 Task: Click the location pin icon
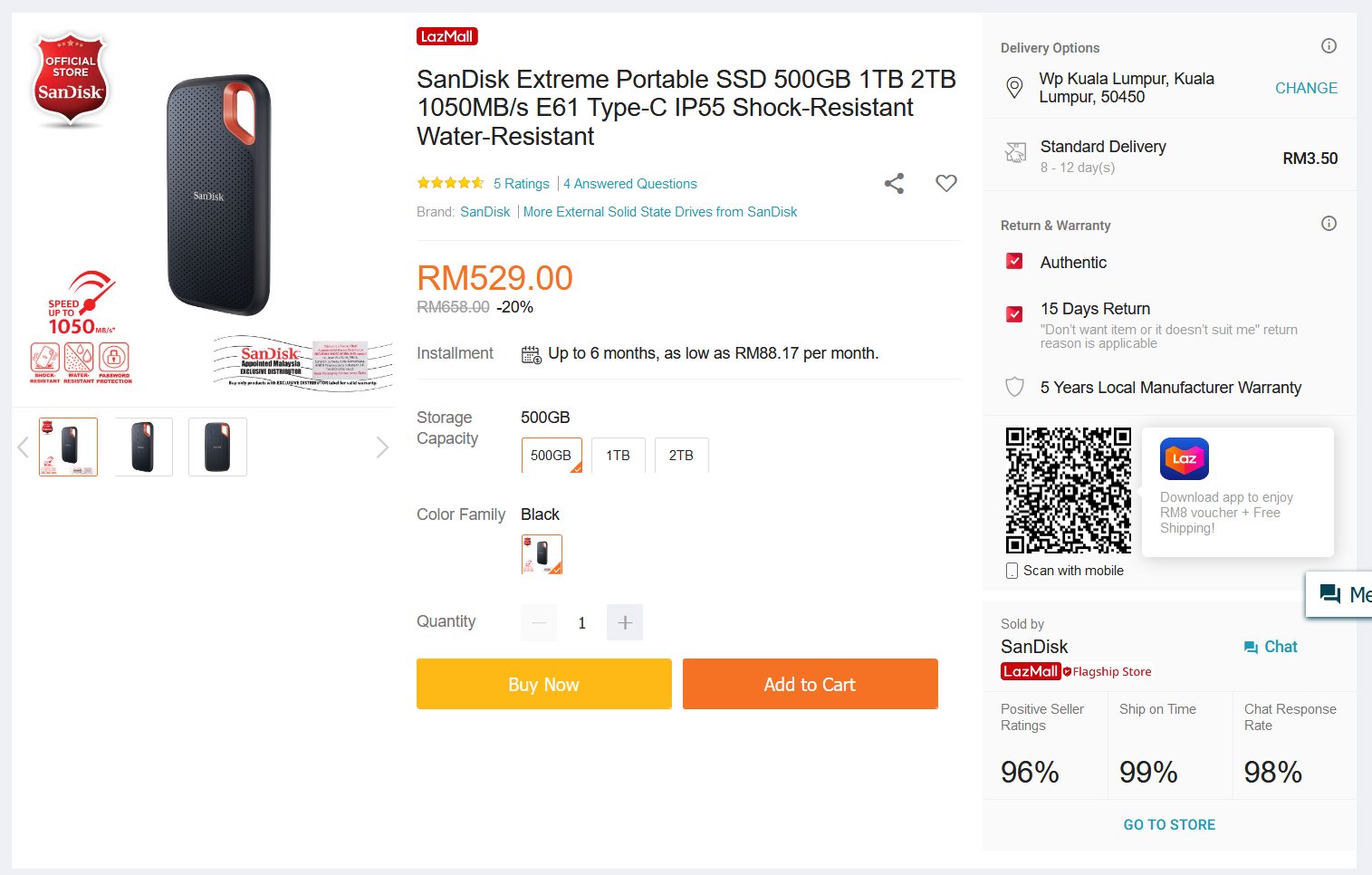click(1015, 88)
